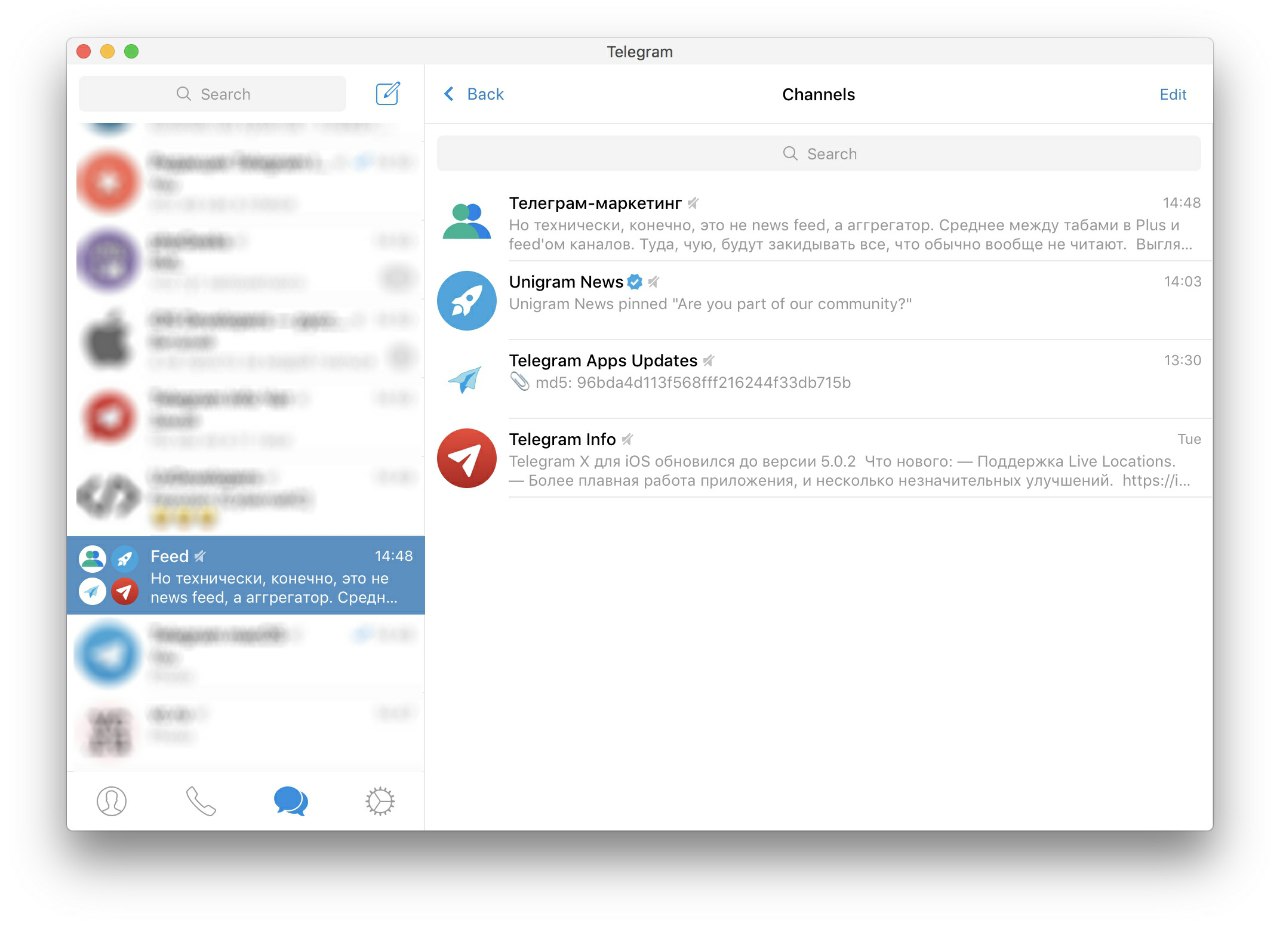Click the muted icon beside Телеграм-маркетинг
This screenshot has height=926, width=1280.
pyautogui.click(x=693, y=204)
